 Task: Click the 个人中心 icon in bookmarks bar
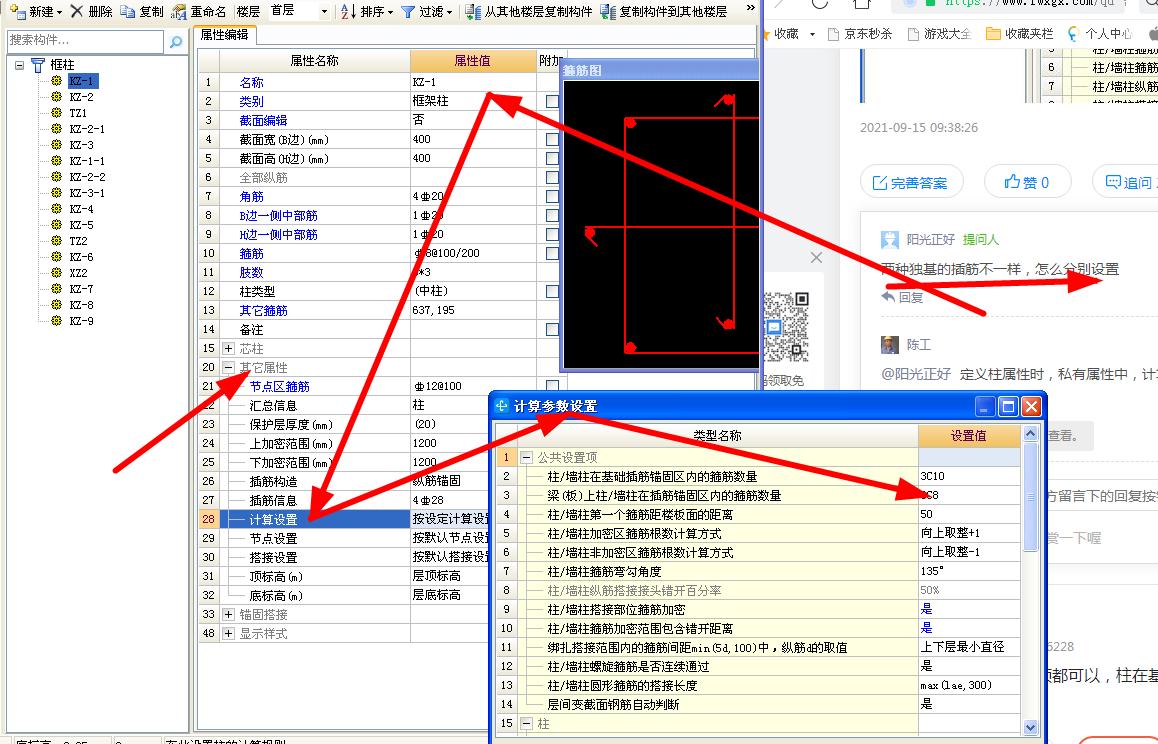click(x=1074, y=33)
